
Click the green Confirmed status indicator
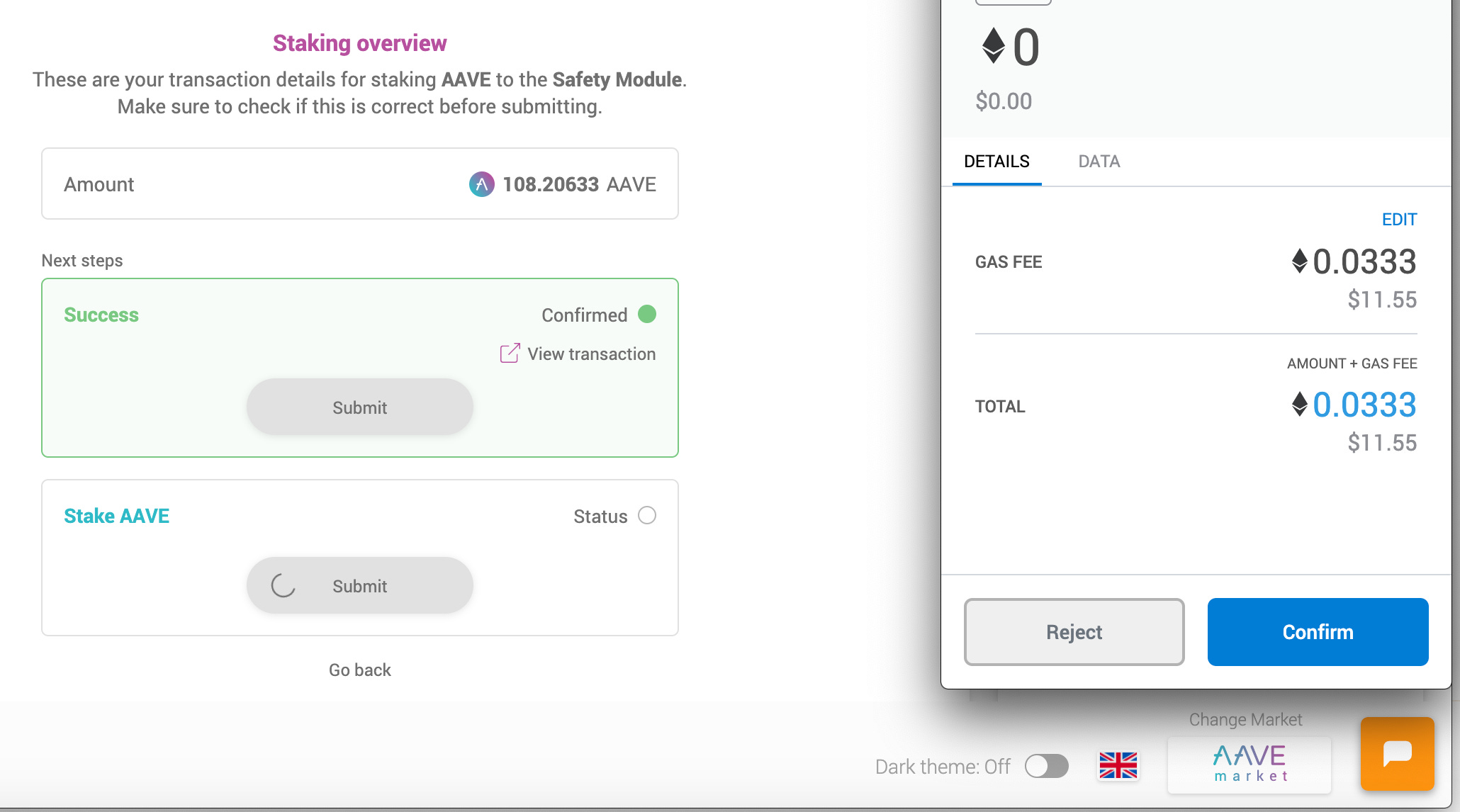pyautogui.click(x=646, y=314)
